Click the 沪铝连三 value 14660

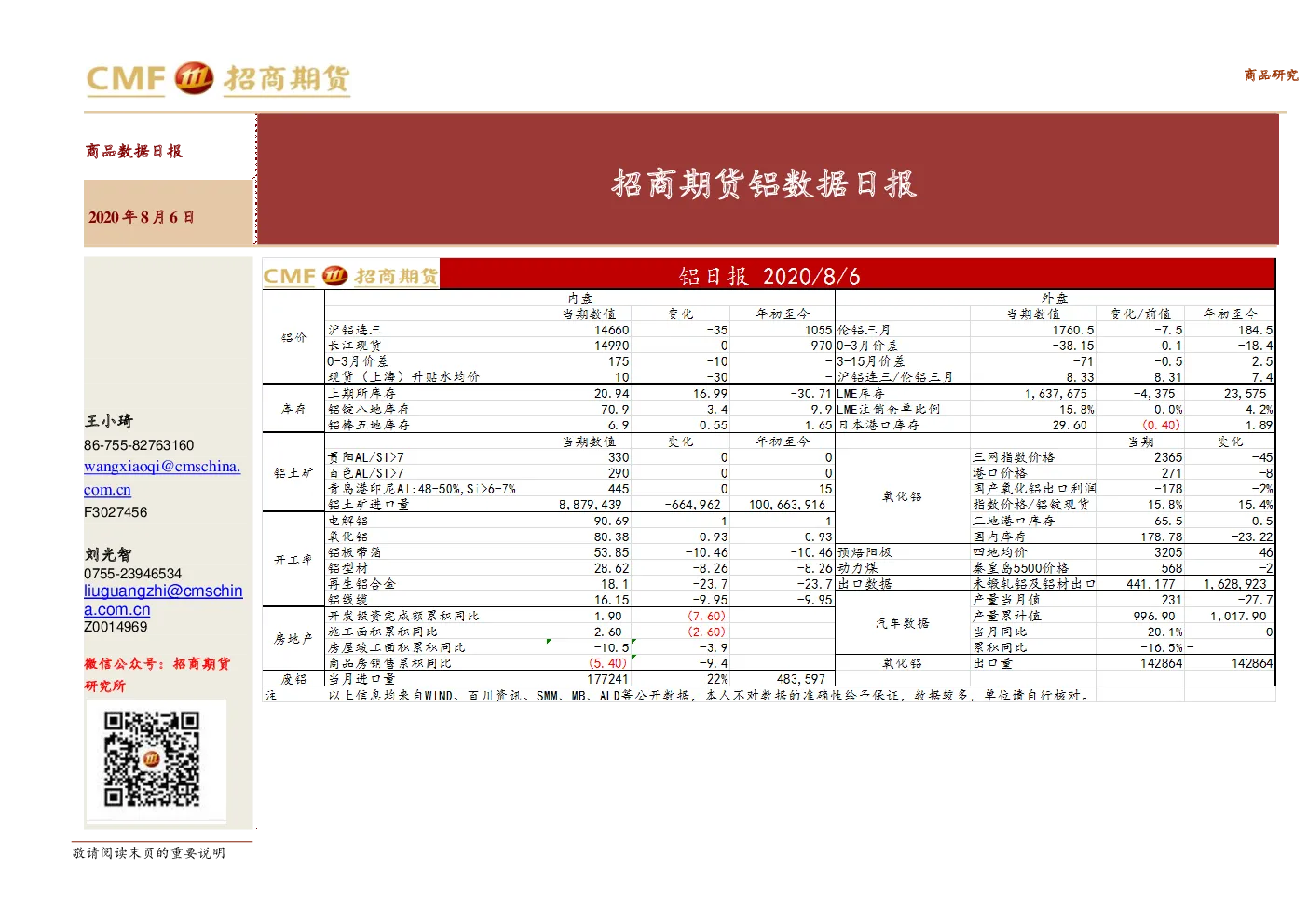click(612, 330)
